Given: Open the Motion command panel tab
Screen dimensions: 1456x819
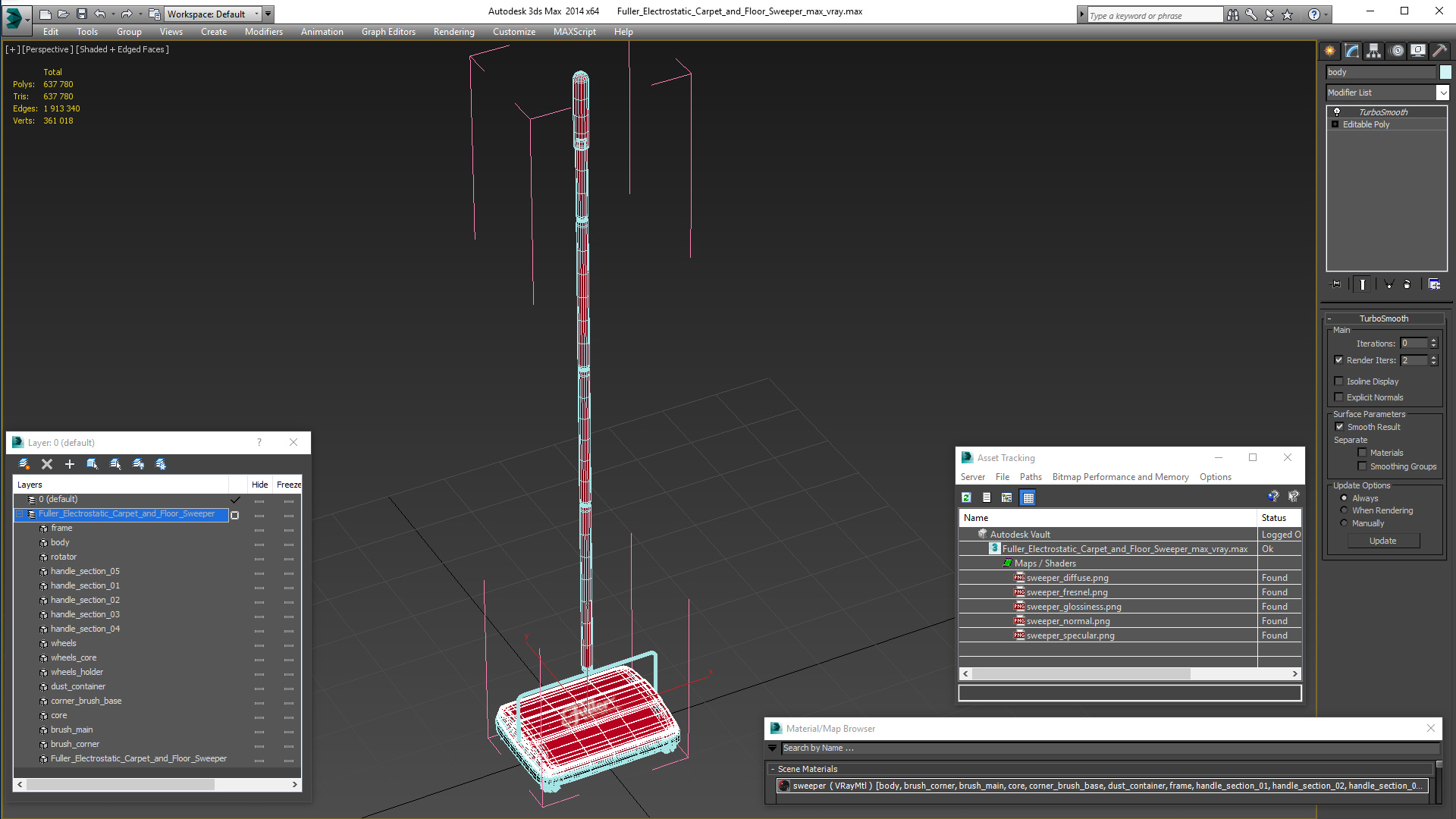Looking at the screenshot, I should click(x=1397, y=51).
